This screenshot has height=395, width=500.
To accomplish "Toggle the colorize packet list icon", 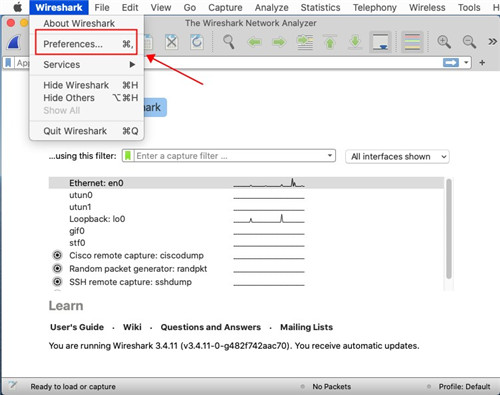I will 412,42.
